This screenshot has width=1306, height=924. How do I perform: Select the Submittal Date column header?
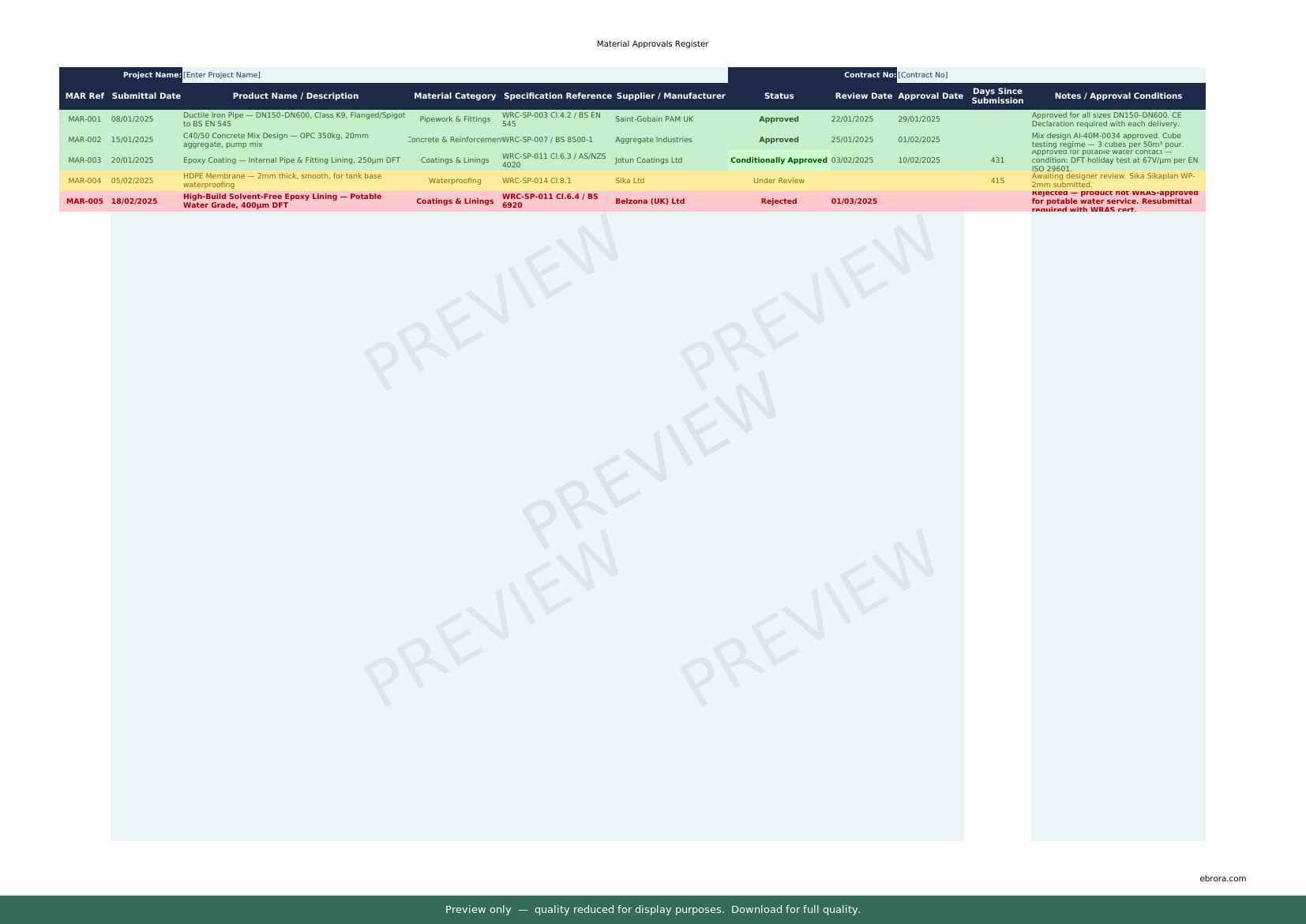[x=146, y=96]
